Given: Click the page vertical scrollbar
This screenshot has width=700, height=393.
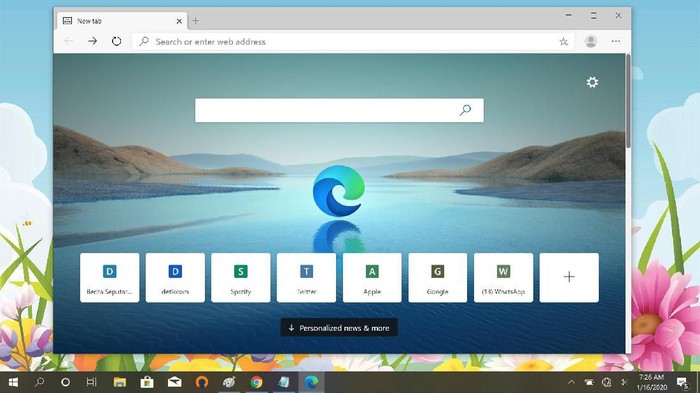Looking at the screenshot, I should click(628, 101).
